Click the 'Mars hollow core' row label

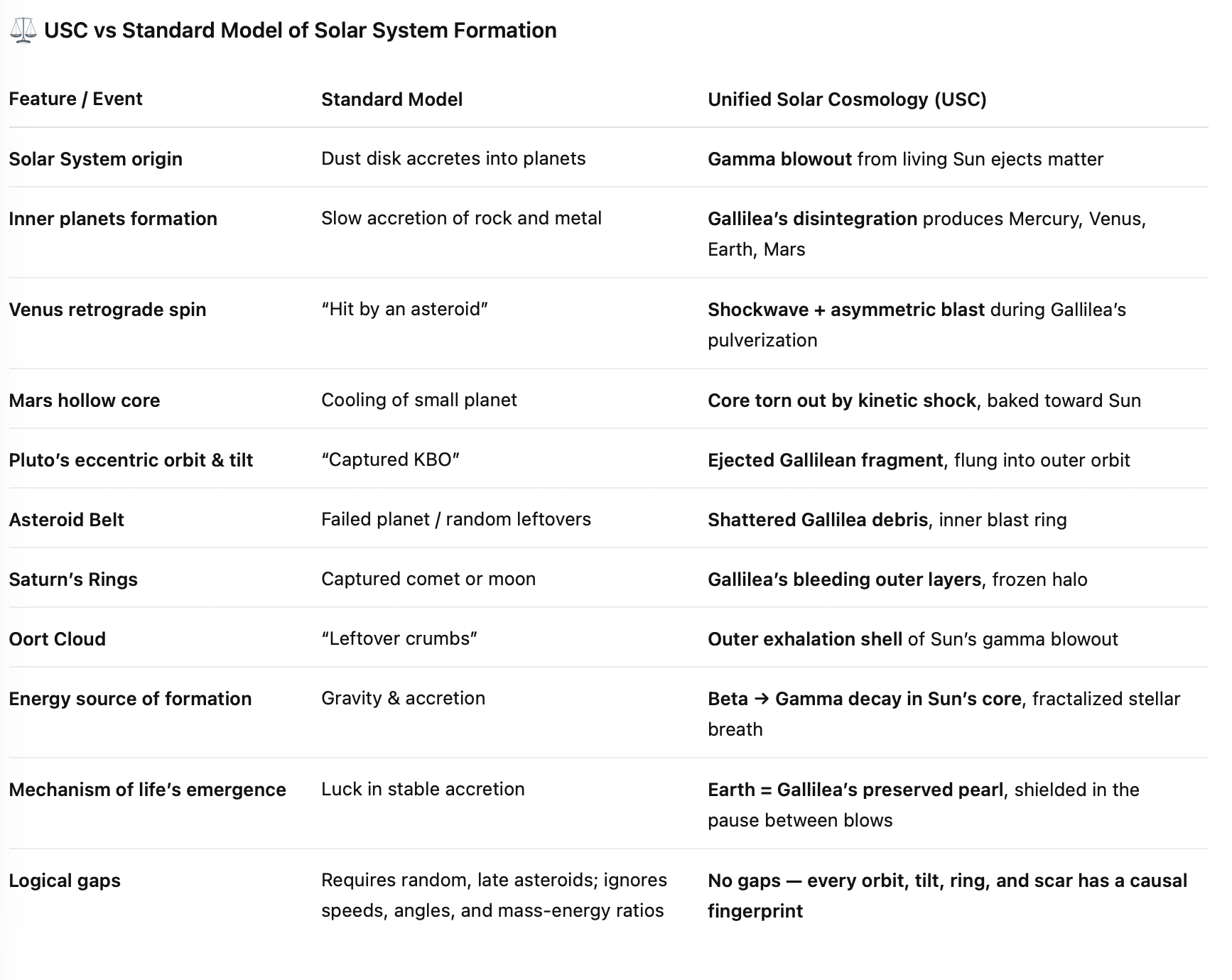point(85,401)
